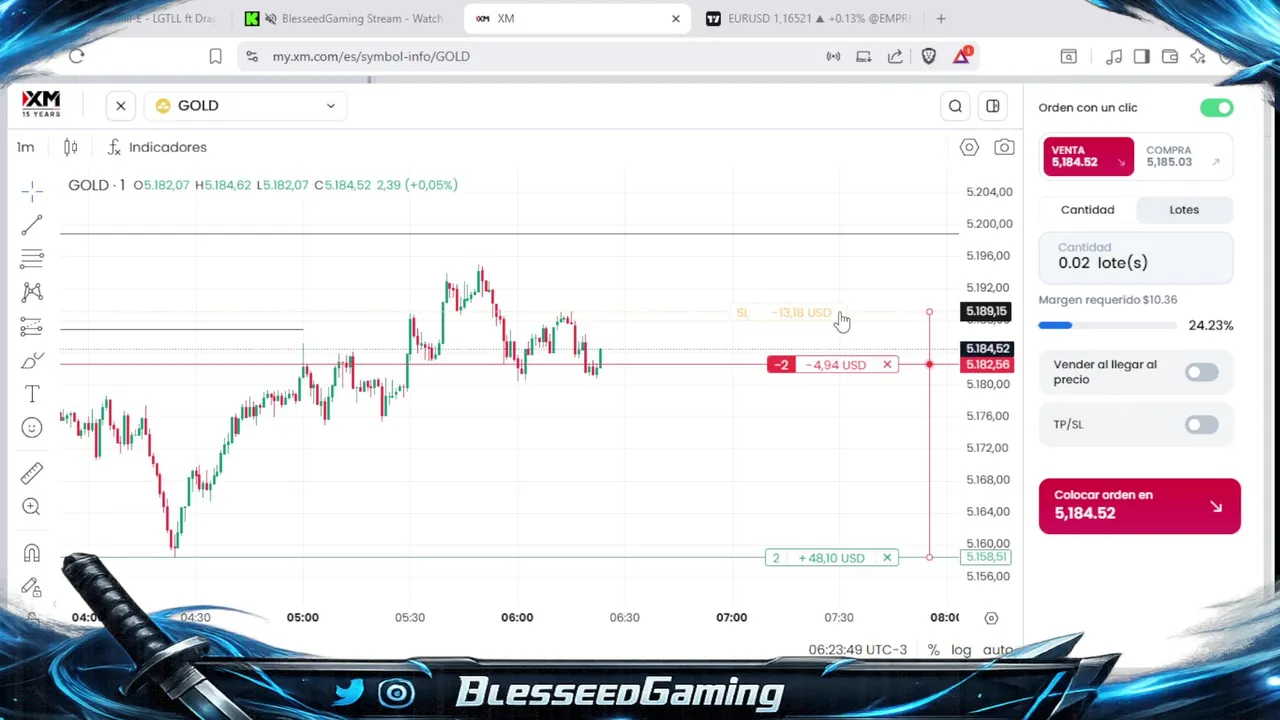
Task: Reload the current page
Action: tap(77, 56)
